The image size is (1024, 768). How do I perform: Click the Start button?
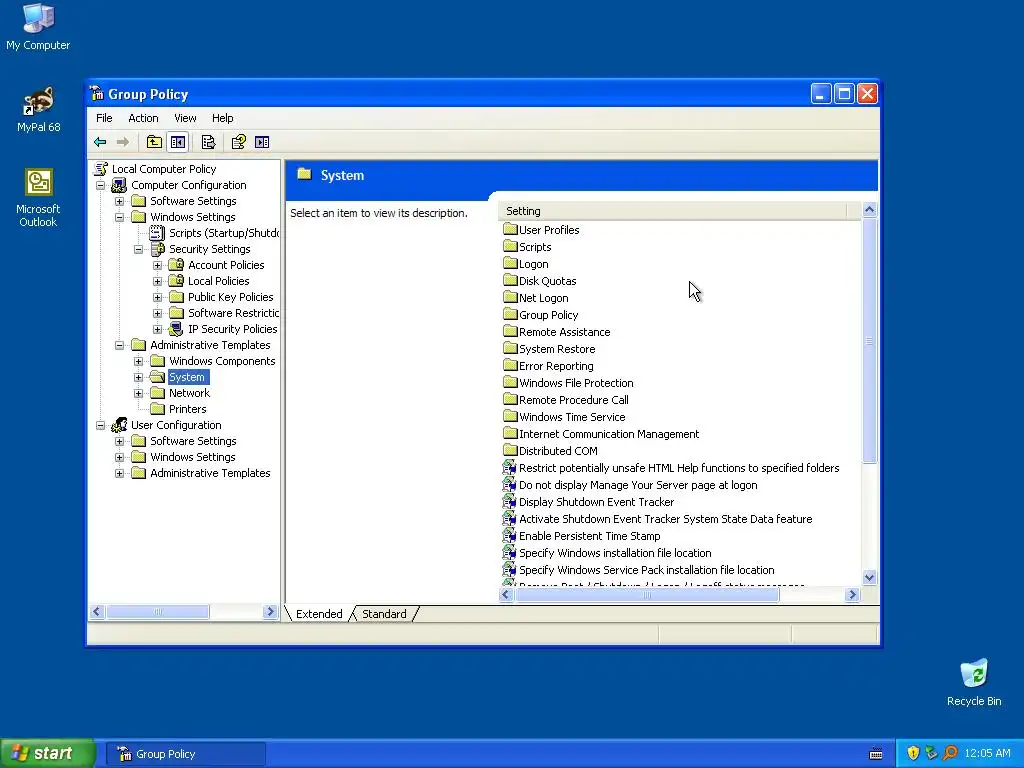(x=47, y=754)
